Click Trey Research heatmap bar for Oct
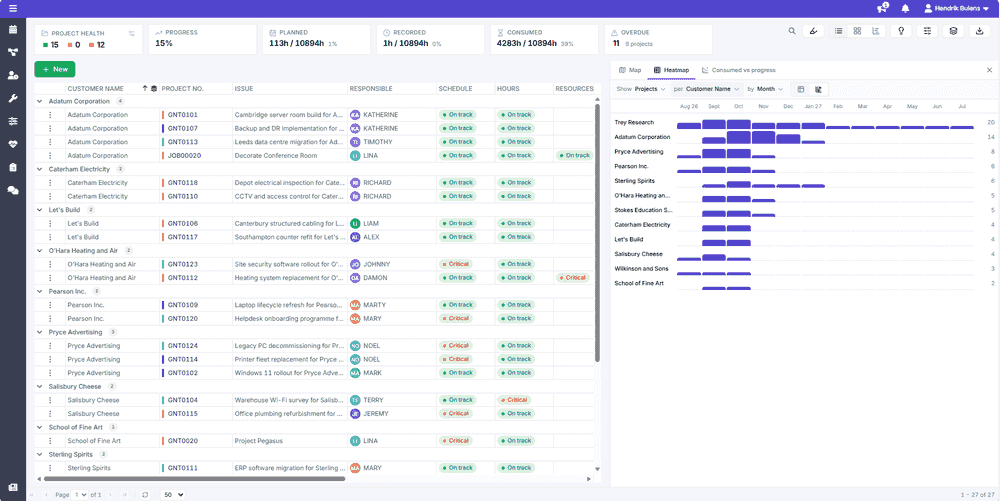1000x501 pixels. coord(739,124)
